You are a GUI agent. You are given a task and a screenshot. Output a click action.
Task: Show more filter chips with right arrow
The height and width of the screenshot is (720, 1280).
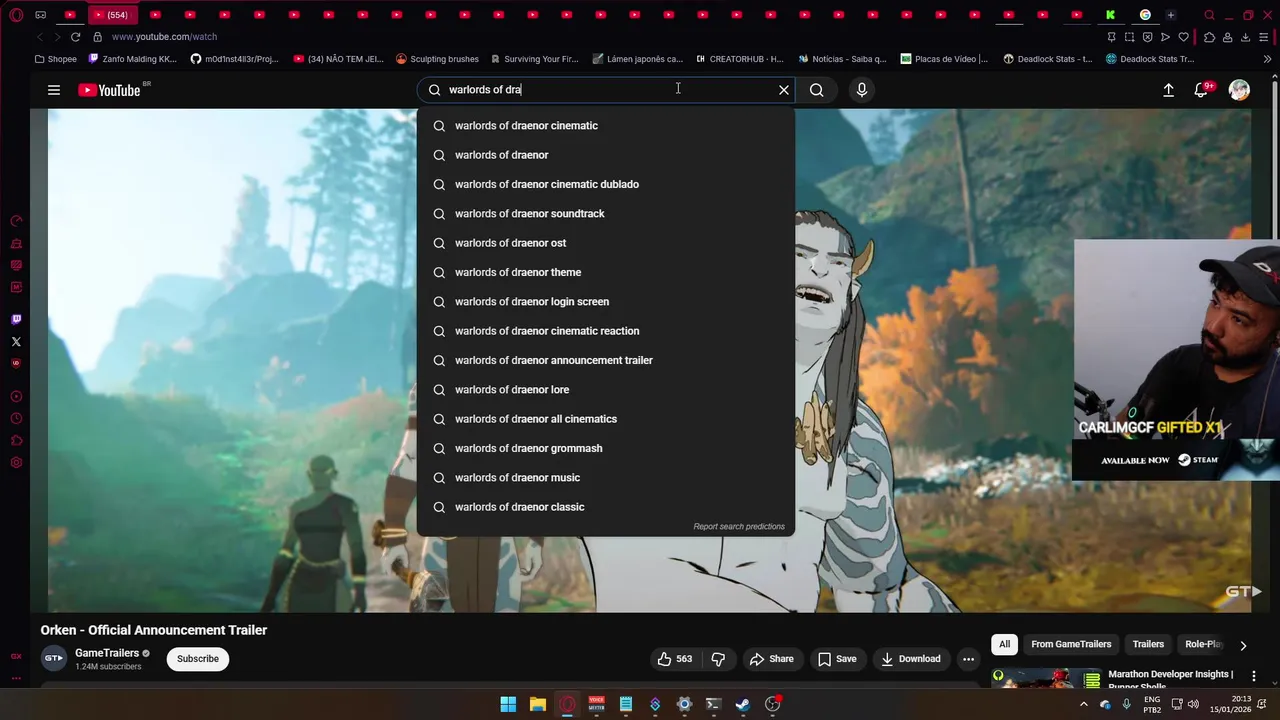tap(1243, 645)
